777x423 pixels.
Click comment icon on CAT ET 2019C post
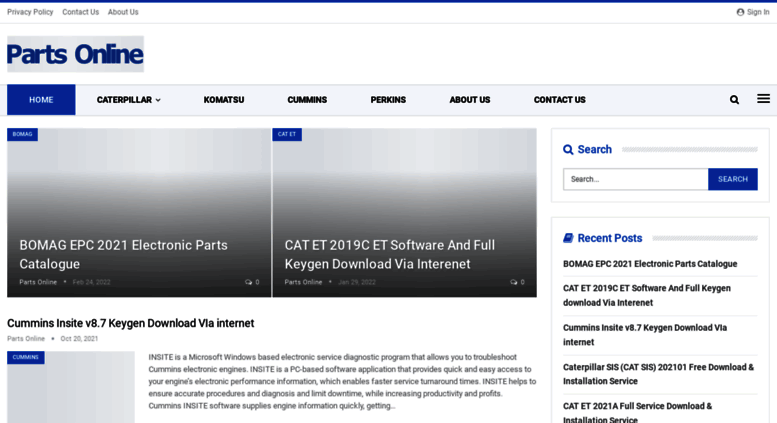[x=513, y=282]
